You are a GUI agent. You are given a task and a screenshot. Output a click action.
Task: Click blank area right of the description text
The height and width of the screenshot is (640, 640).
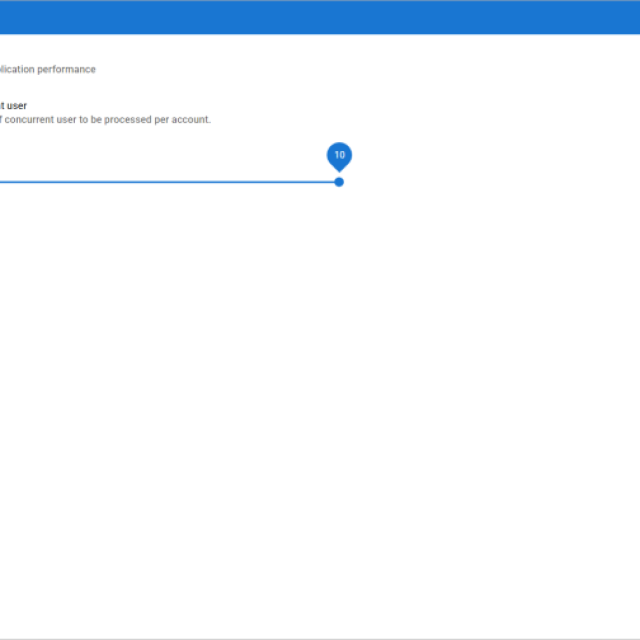click(x=400, y=119)
